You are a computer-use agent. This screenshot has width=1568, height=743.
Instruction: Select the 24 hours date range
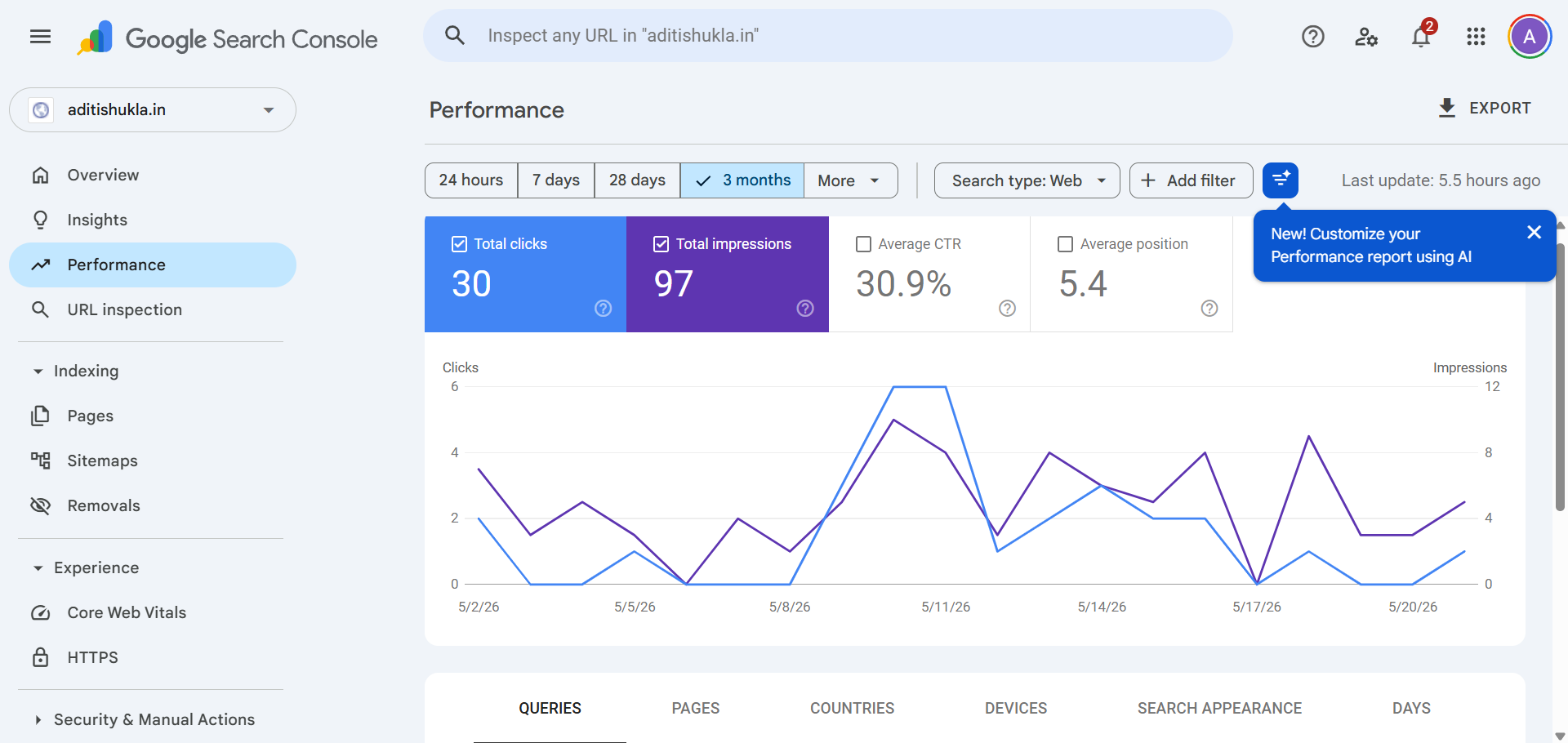(x=471, y=180)
